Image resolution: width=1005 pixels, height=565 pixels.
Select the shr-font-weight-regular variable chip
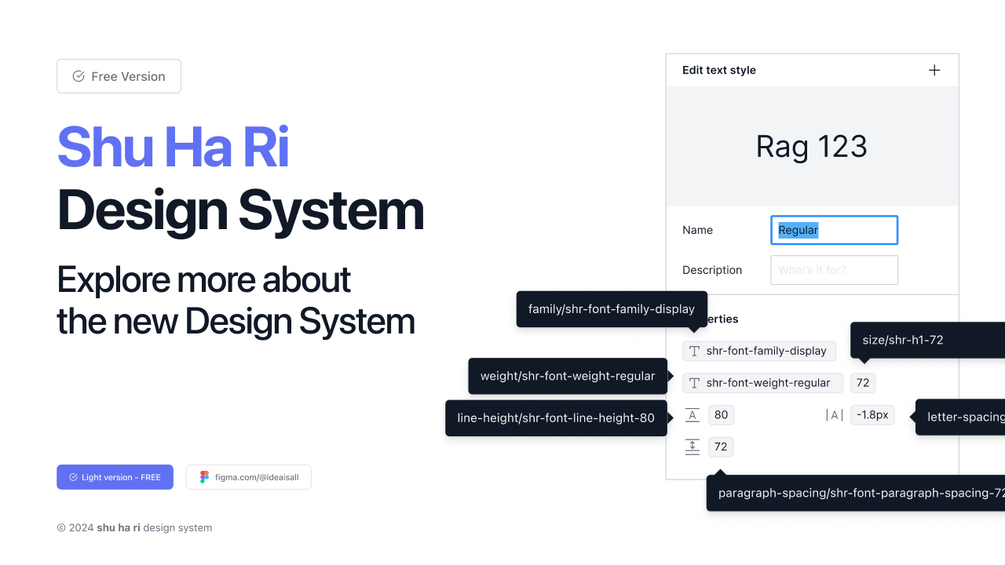(763, 383)
